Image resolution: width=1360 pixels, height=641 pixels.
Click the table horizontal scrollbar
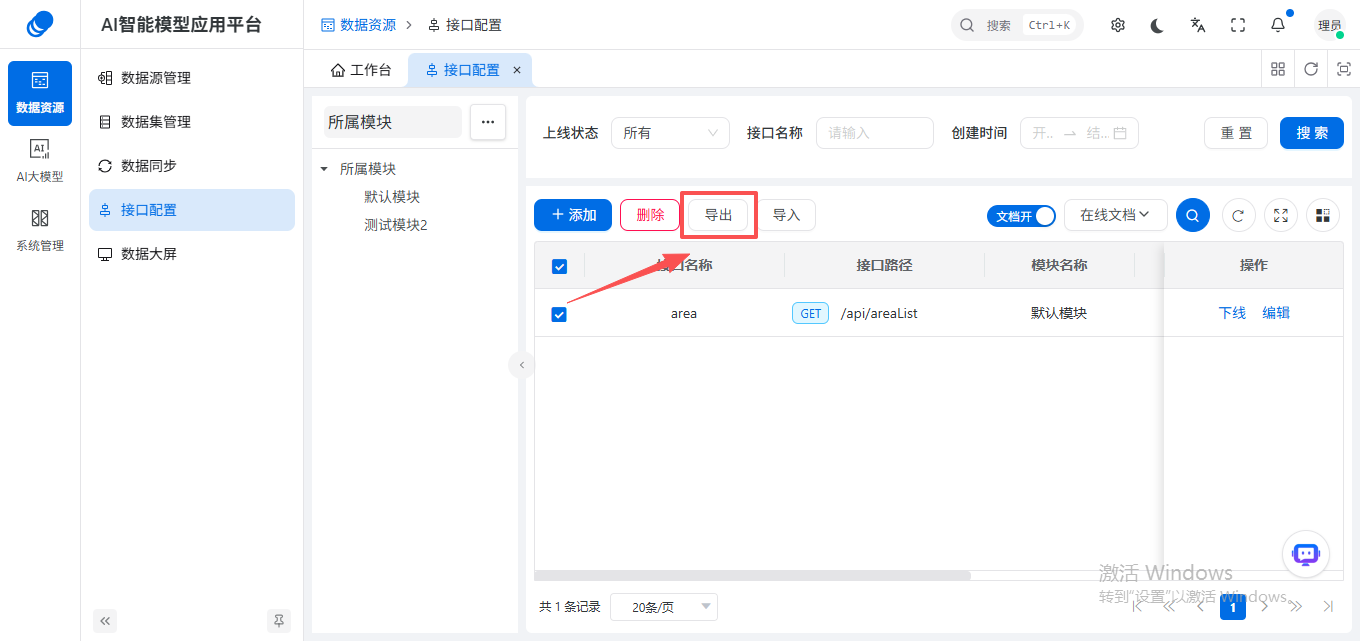pos(752,575)
